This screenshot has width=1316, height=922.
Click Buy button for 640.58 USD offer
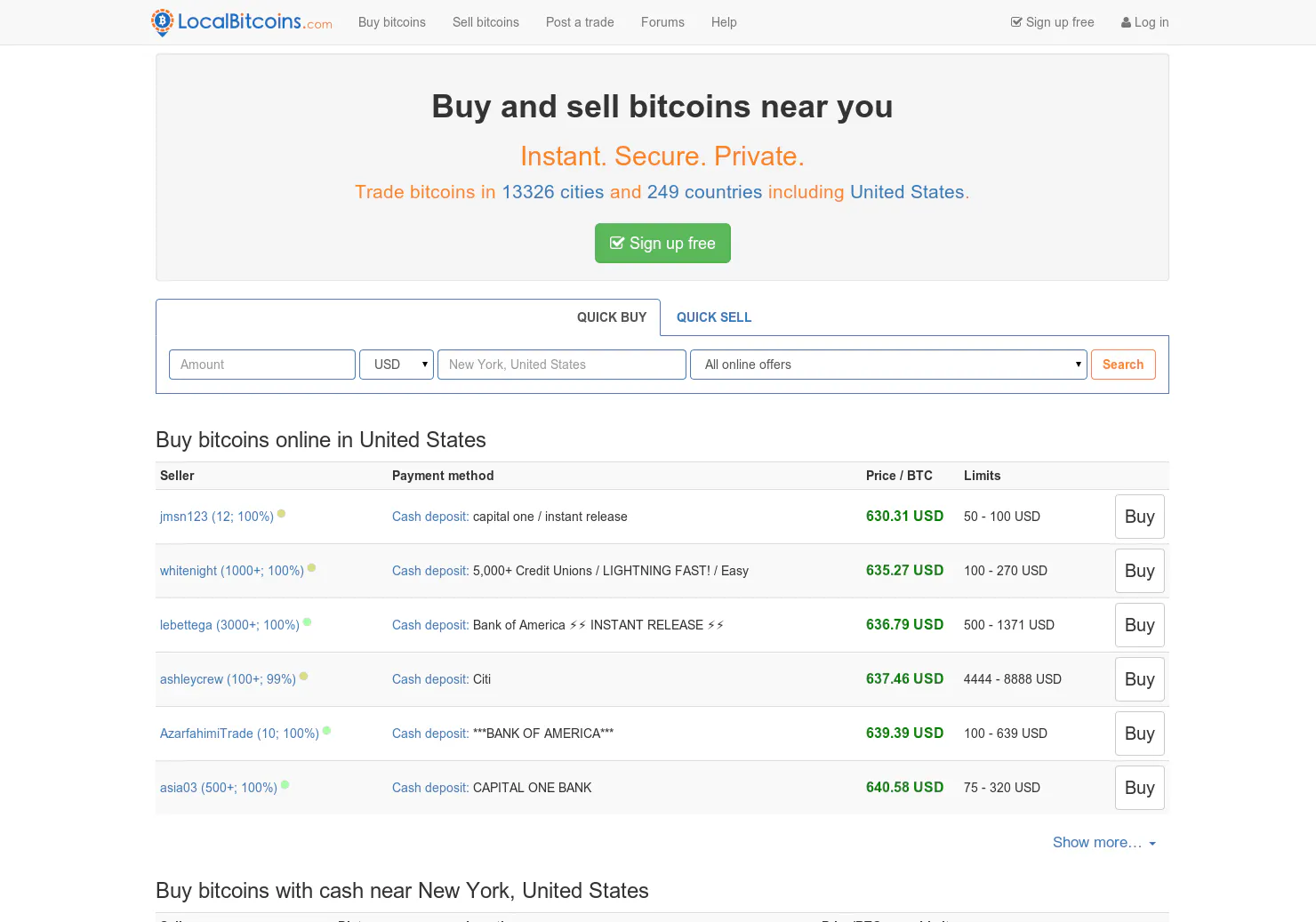coord(1140,788)
